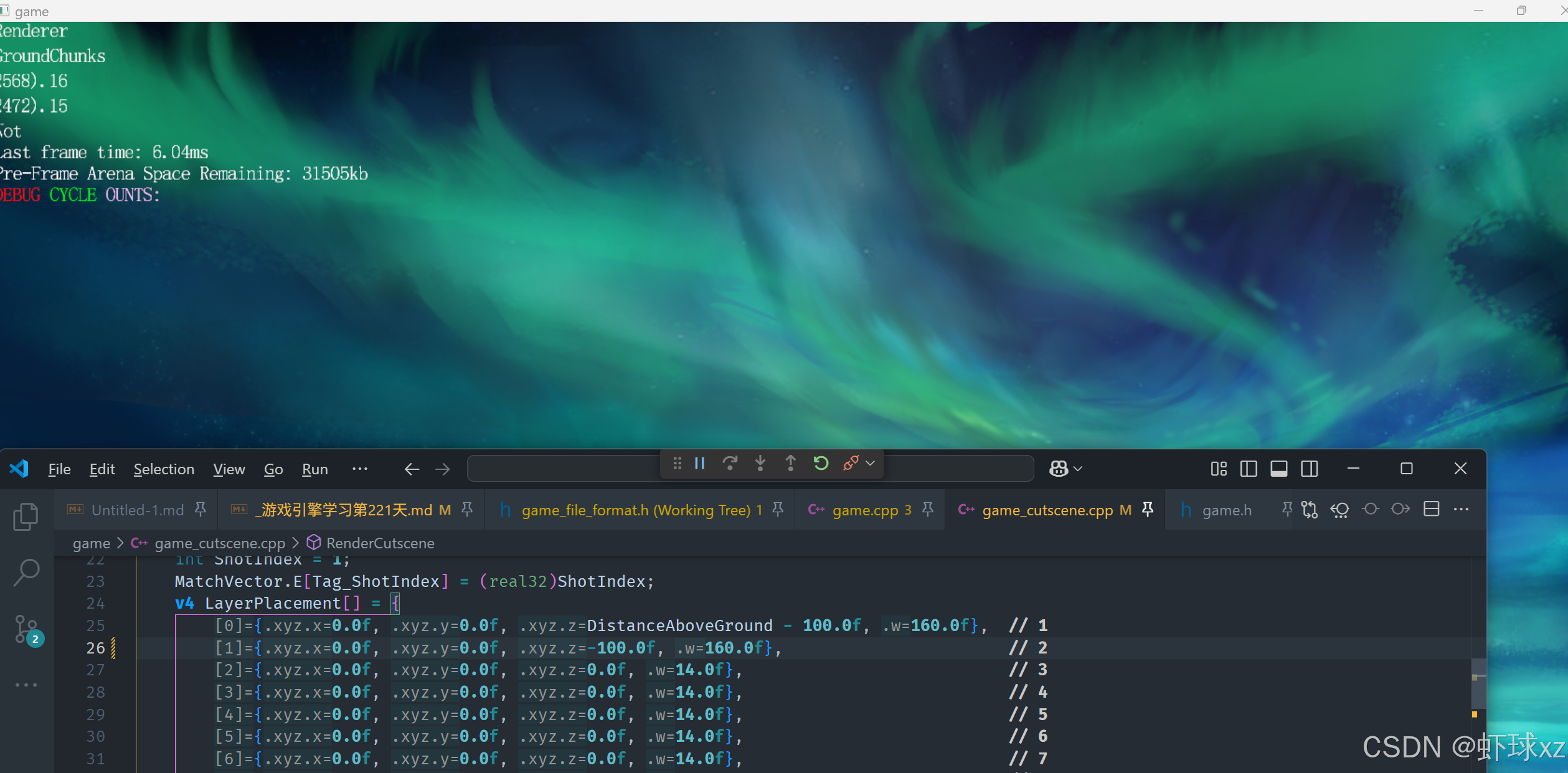Click the debug Step Over button
Viewport: 1568px width, 773px height.
coord(730,464)
